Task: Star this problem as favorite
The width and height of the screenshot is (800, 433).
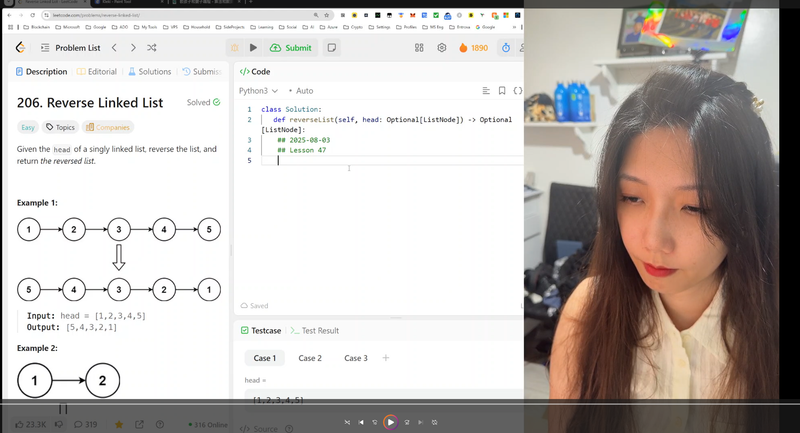Action: (x=119, y=424)
